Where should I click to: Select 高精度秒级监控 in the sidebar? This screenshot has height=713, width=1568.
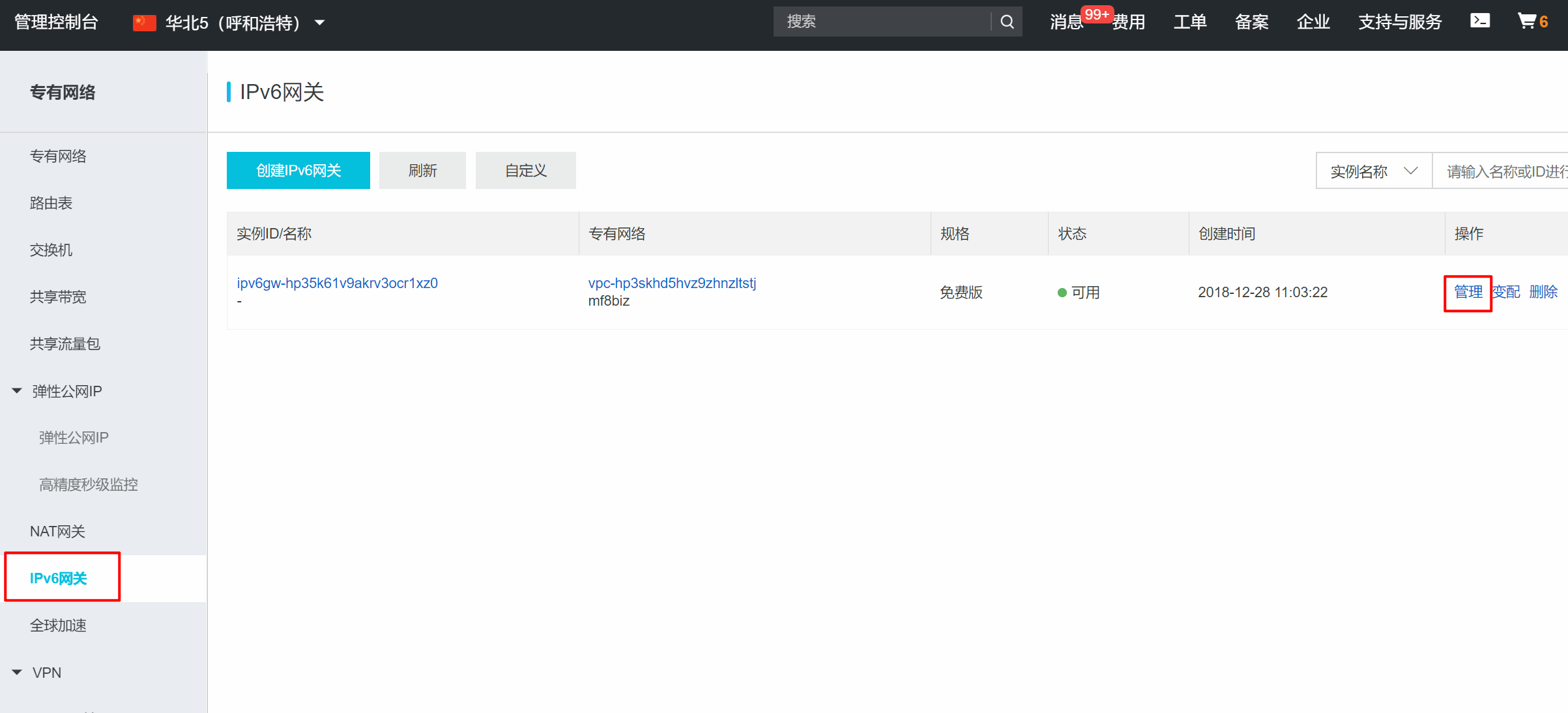(x=89, y=485)
